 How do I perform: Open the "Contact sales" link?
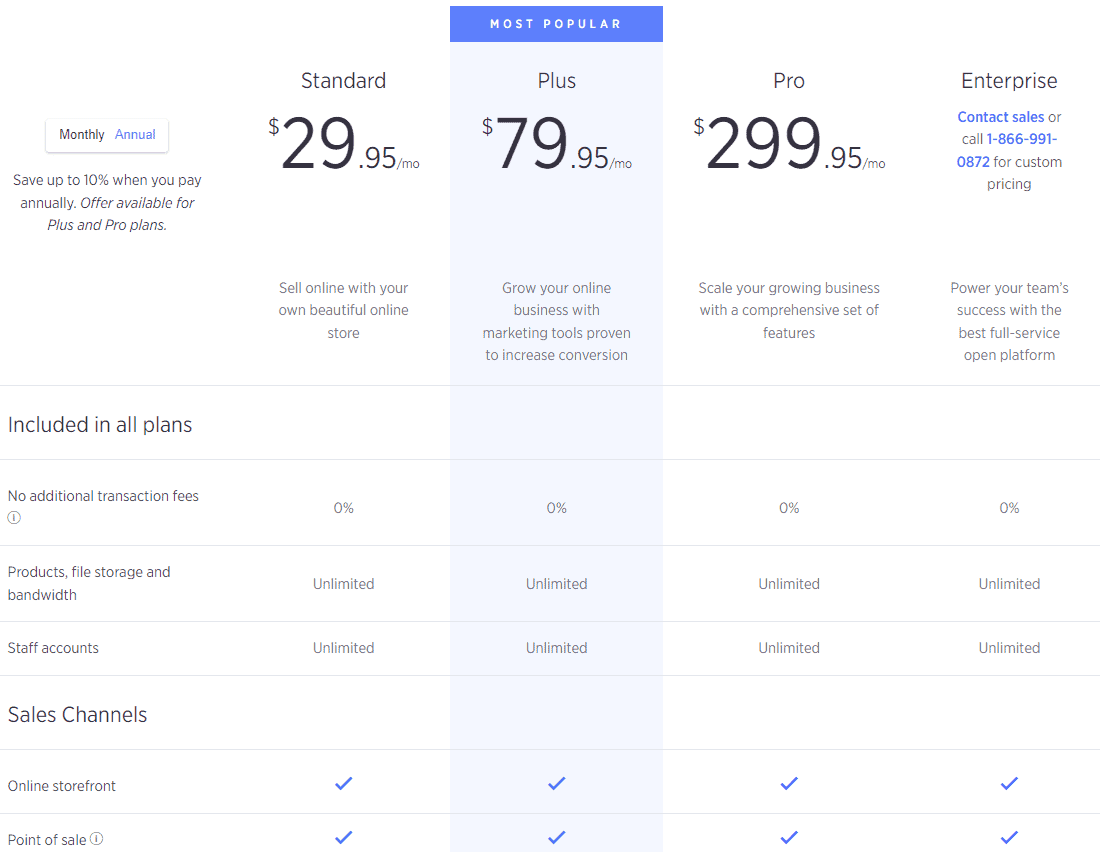click(x=1000, y=116)
